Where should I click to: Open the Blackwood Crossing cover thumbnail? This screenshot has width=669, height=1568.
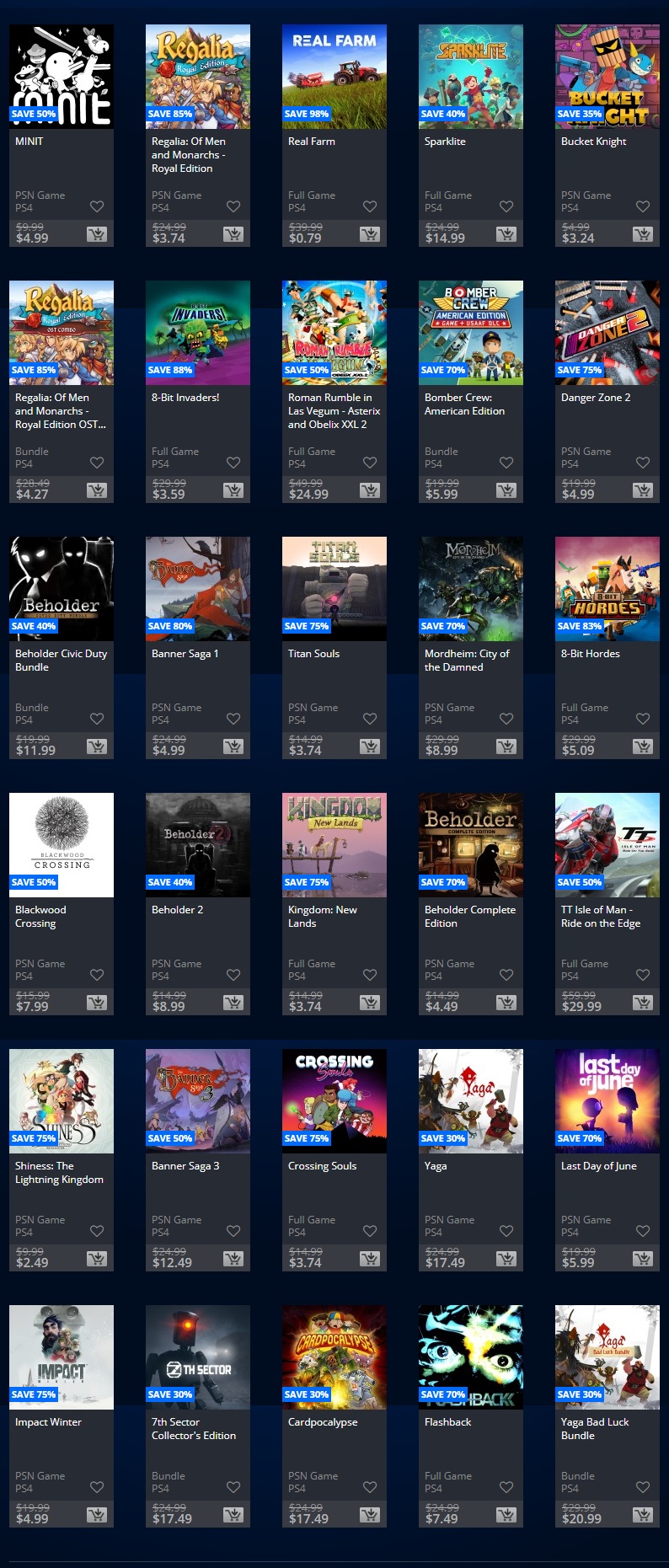point(62,845)
